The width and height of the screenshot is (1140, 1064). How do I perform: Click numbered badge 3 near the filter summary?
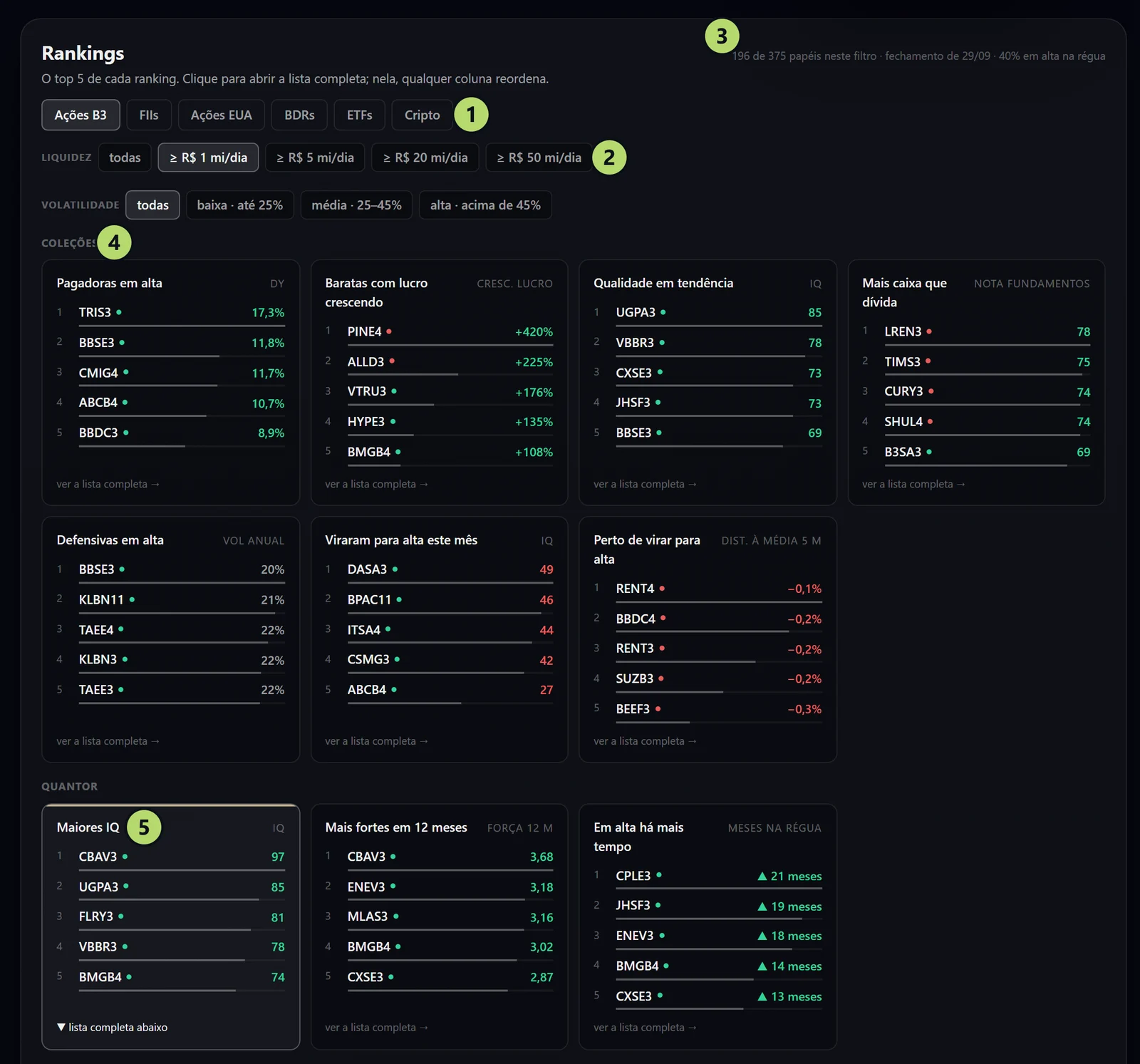click(x=722, y=36)
